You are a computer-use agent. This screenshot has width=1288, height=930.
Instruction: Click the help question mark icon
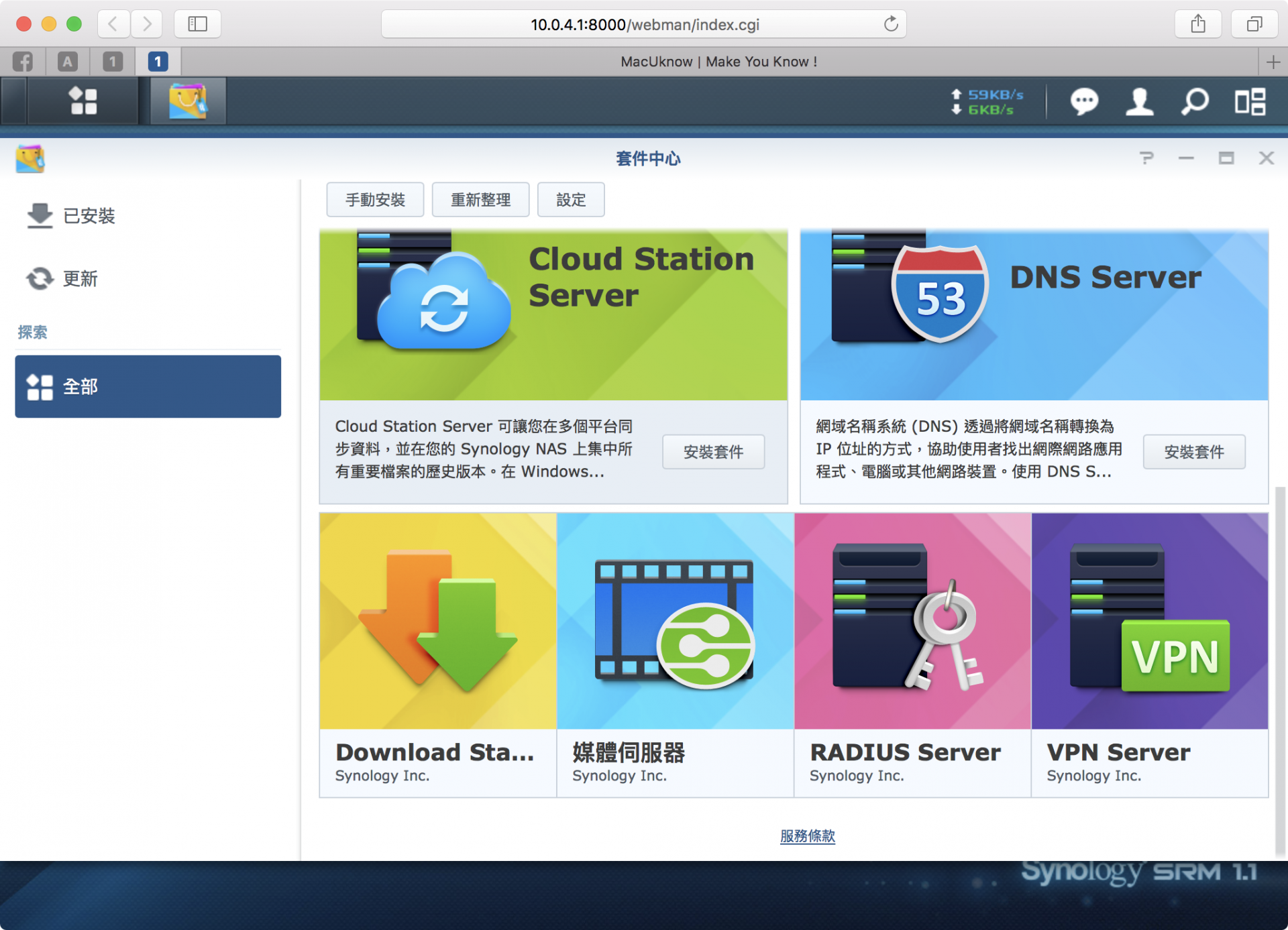pos(1146,158)
